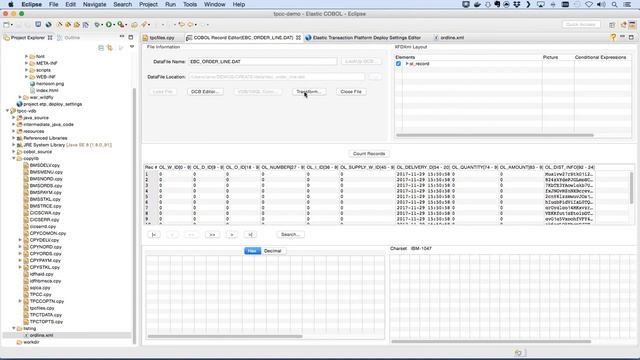Screen dimensions: 640x360
Task: Collapse the copylib folder
Action: (x=13, y=158)
